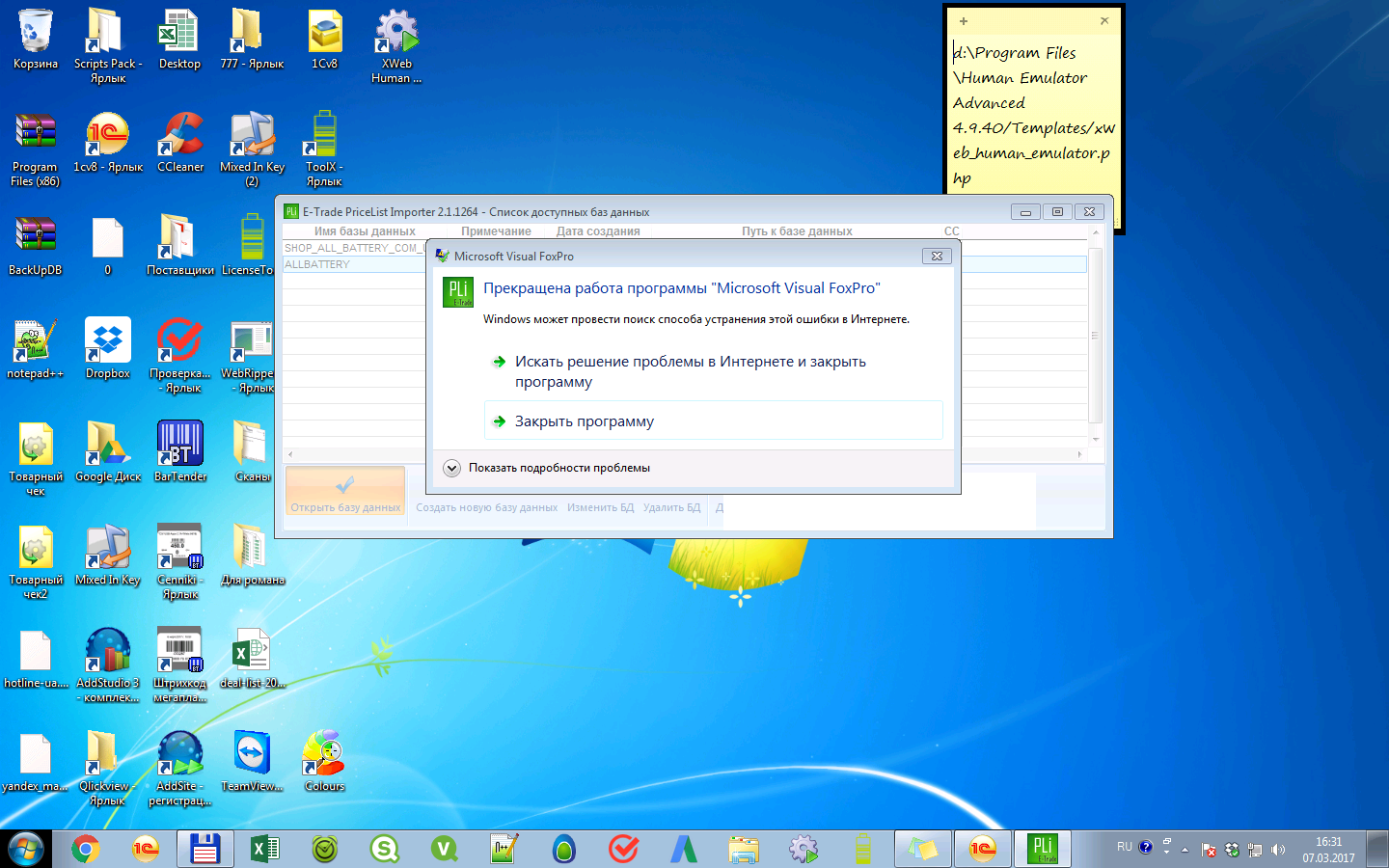Open the Cenniki shortcut on the desktop
This screenshot has width=1389, height=868.
(180, 562)
